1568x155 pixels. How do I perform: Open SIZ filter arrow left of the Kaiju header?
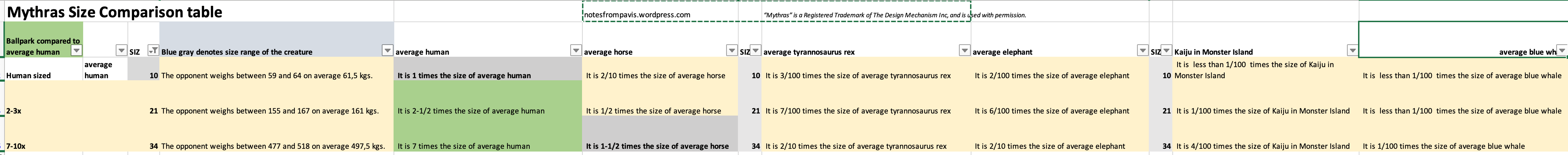(1166, 51)
